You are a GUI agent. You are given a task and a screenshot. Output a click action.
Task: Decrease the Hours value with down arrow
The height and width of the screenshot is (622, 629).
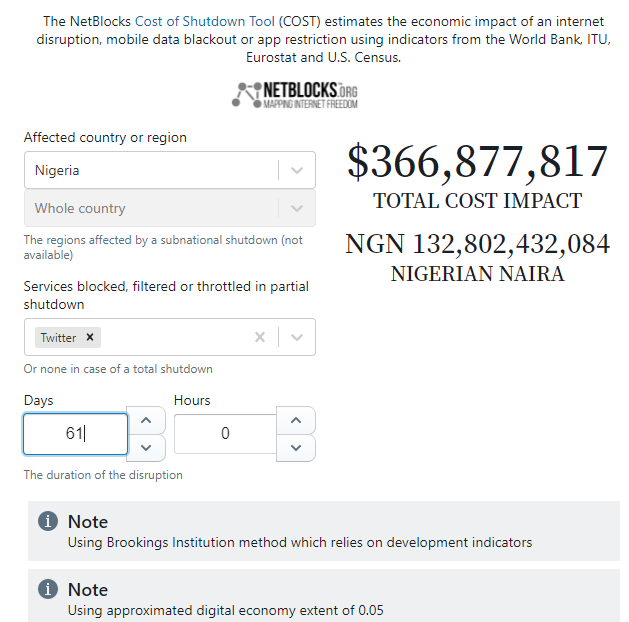296,448
